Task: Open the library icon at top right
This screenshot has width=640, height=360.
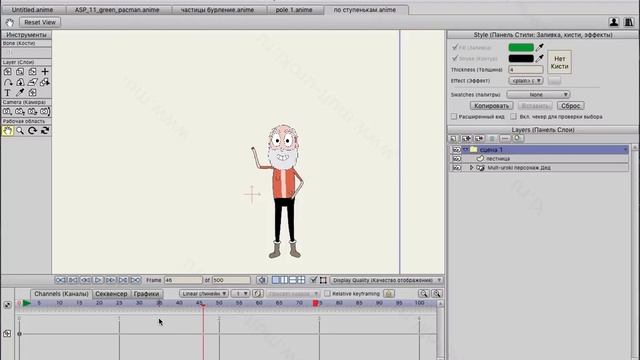Action: pos(629,22)
